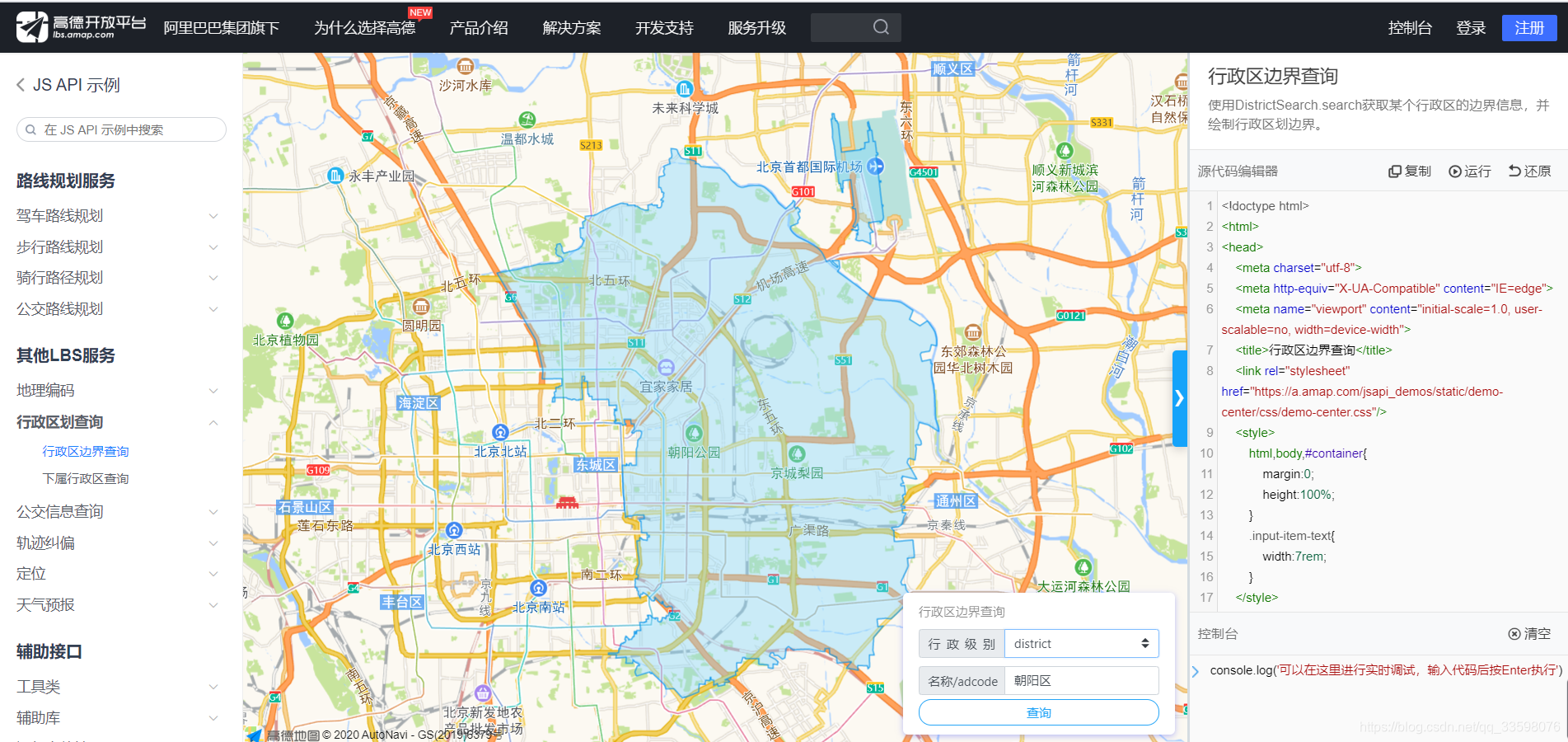Open 解决方案 menu
Image resolution: width=1568 pixels, height=742 pixels.
coord(572,28)
